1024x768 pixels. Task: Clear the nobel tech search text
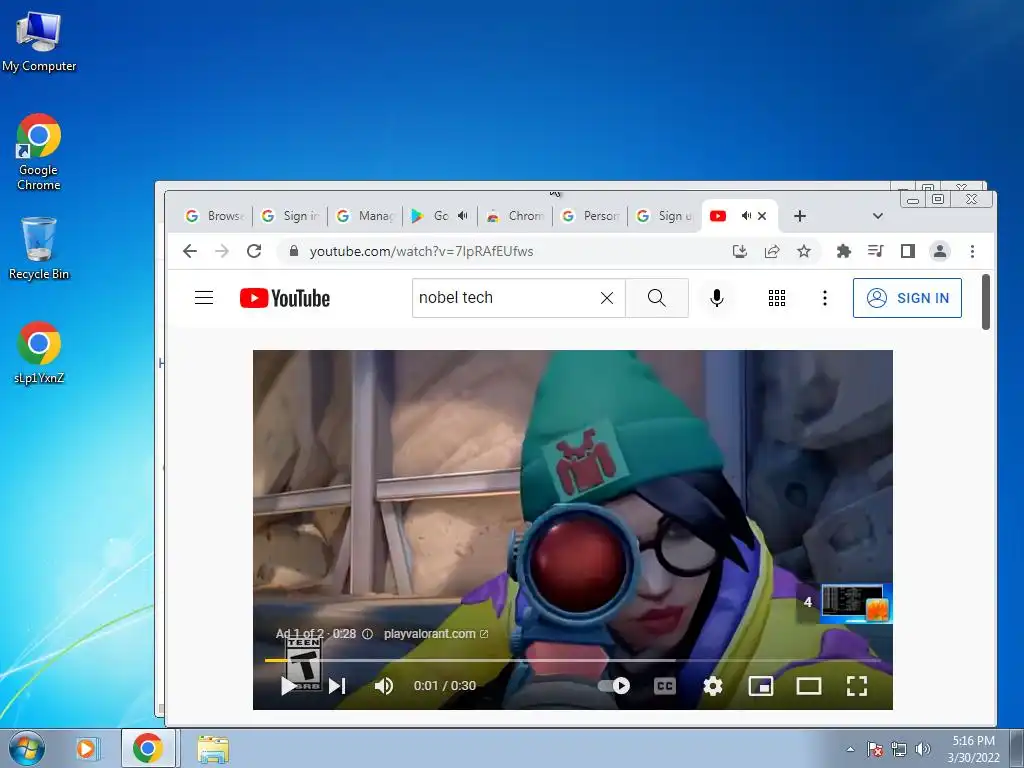(607, 298)
